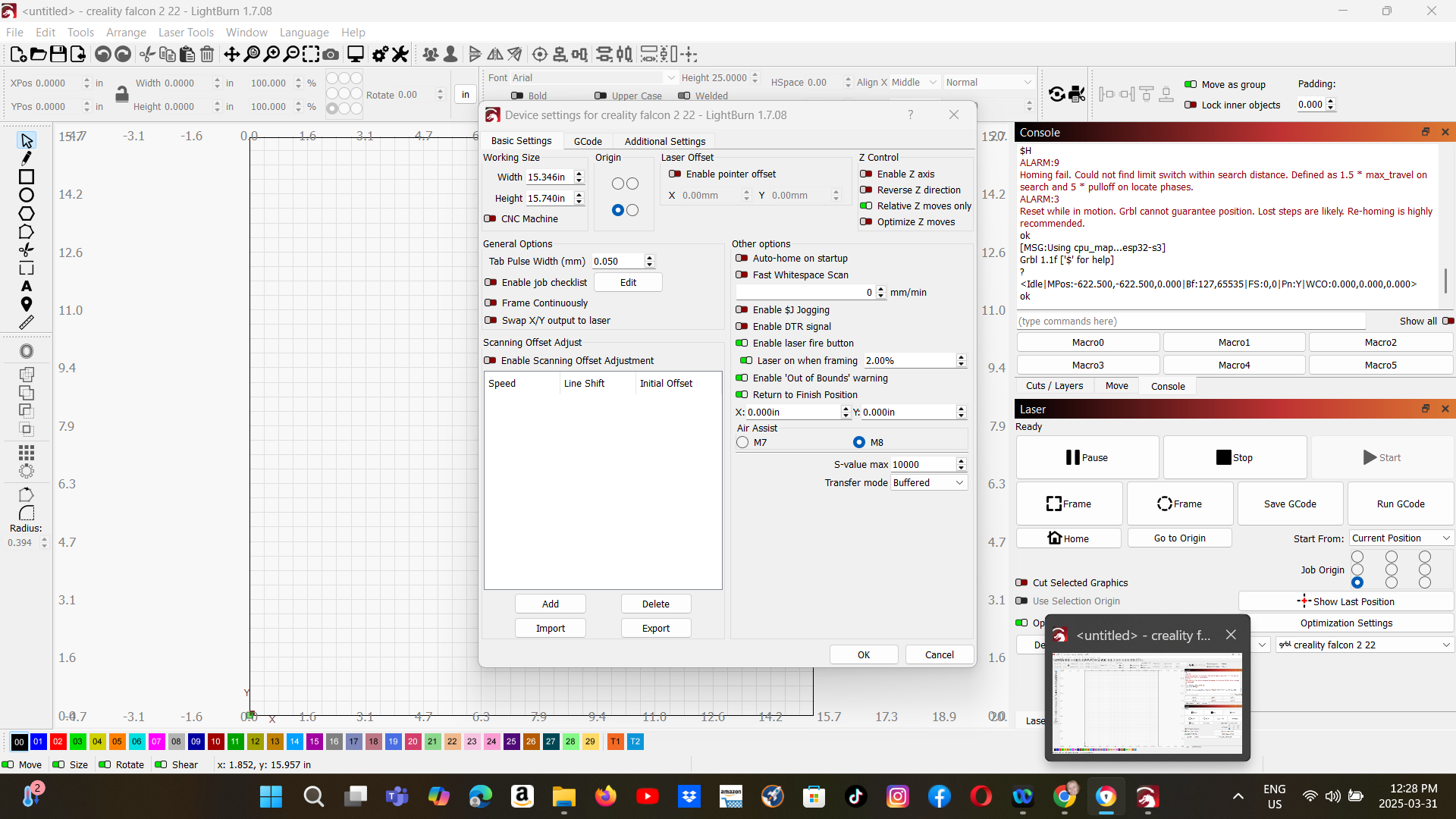This screenshot has height=819, width=1456.
Task: Pick red layer color 02 swatch
Action: click(x=58, y=742)
